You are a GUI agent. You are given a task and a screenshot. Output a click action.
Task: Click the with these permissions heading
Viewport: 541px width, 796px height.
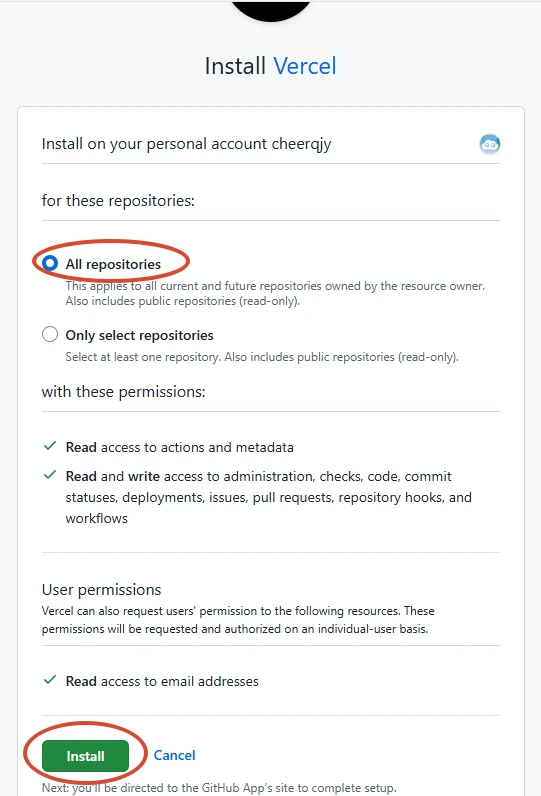coord(123,392)
